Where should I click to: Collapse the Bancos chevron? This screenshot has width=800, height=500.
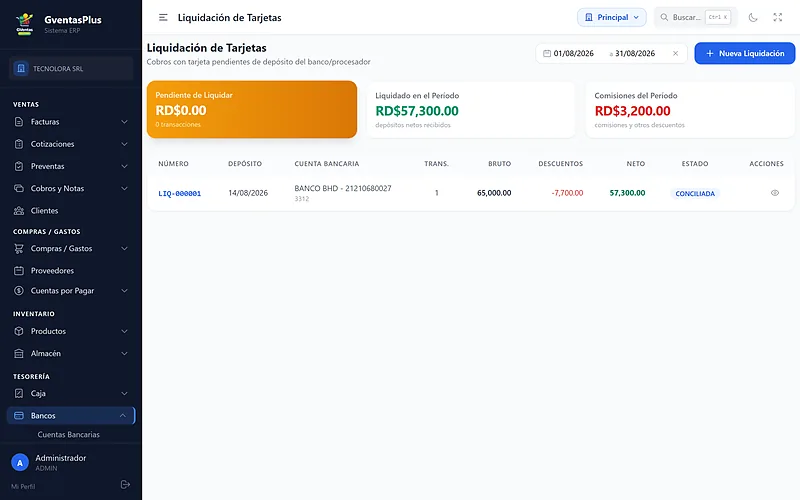click(x=122, y=415)
